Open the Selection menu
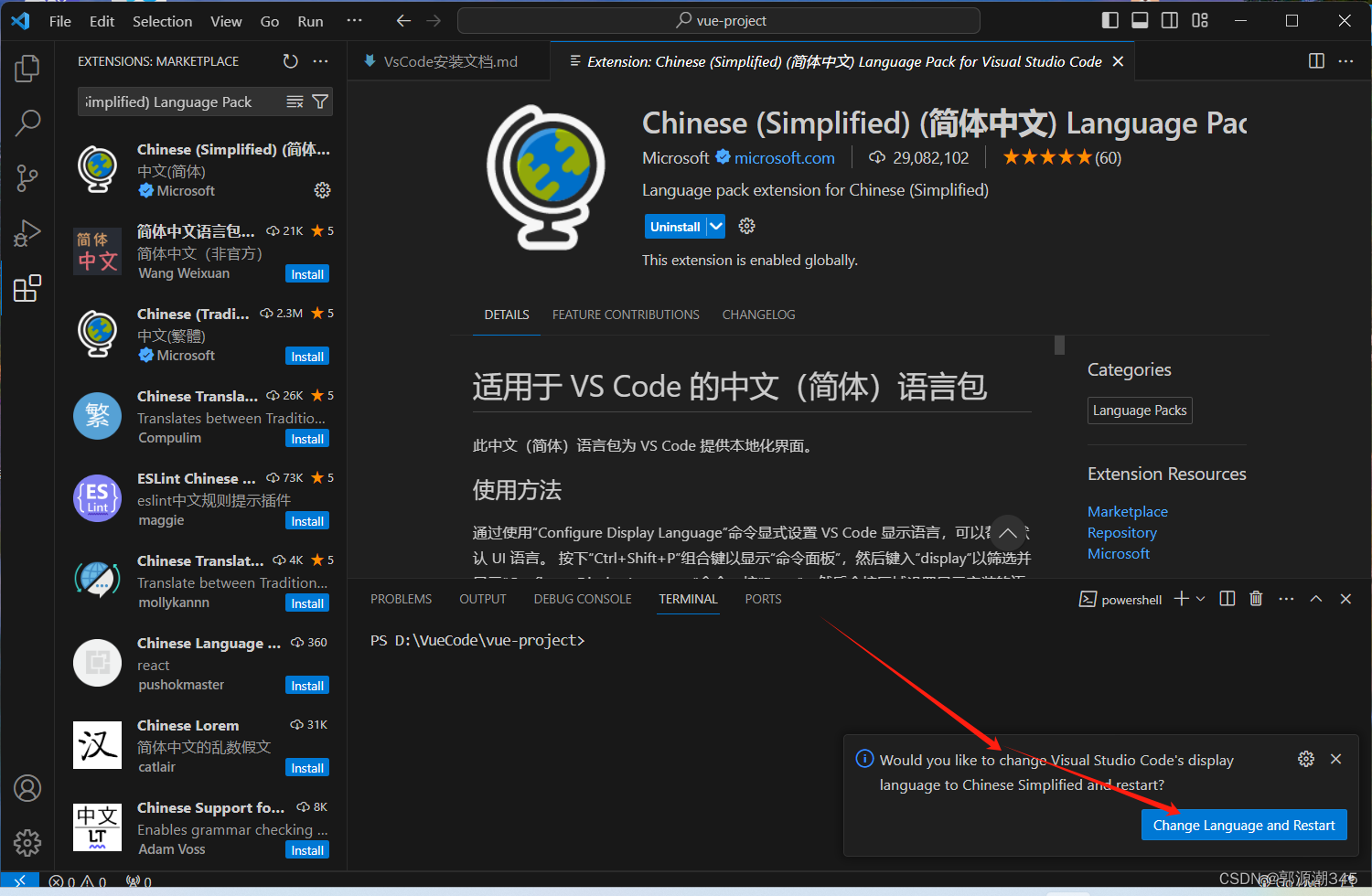The image size is (1372, 896). (162, 21)
